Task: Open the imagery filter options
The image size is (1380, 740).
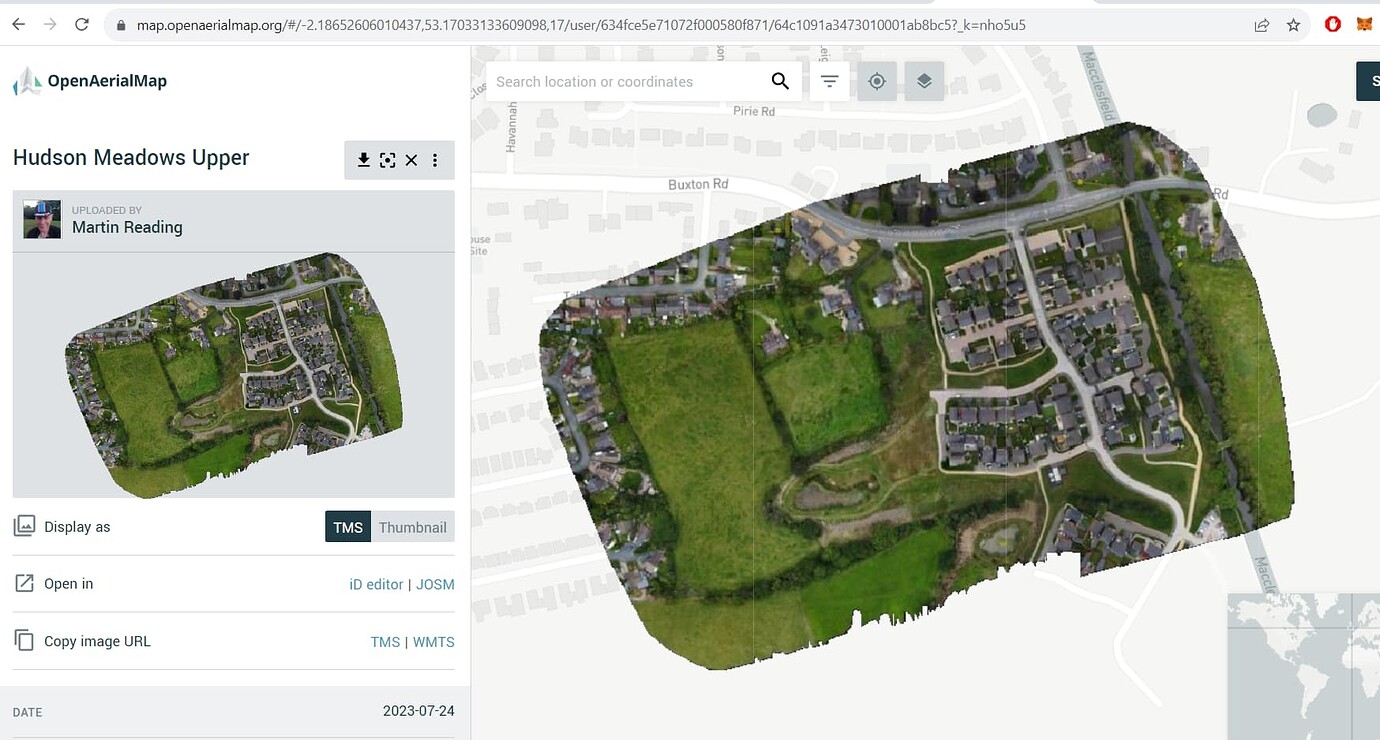Action: 830,81
